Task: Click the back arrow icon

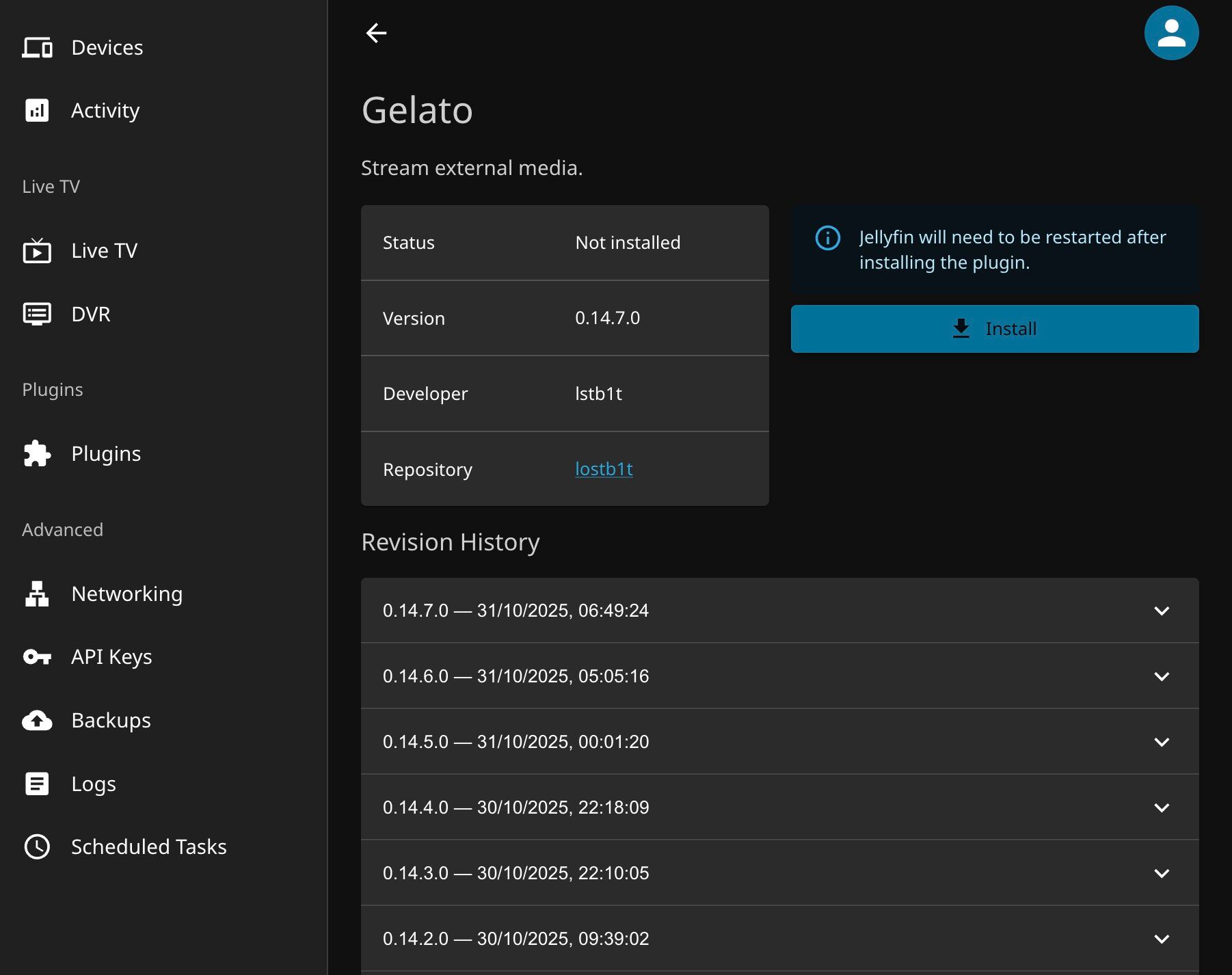Action: pyautogui.click(x=376, y=33)
